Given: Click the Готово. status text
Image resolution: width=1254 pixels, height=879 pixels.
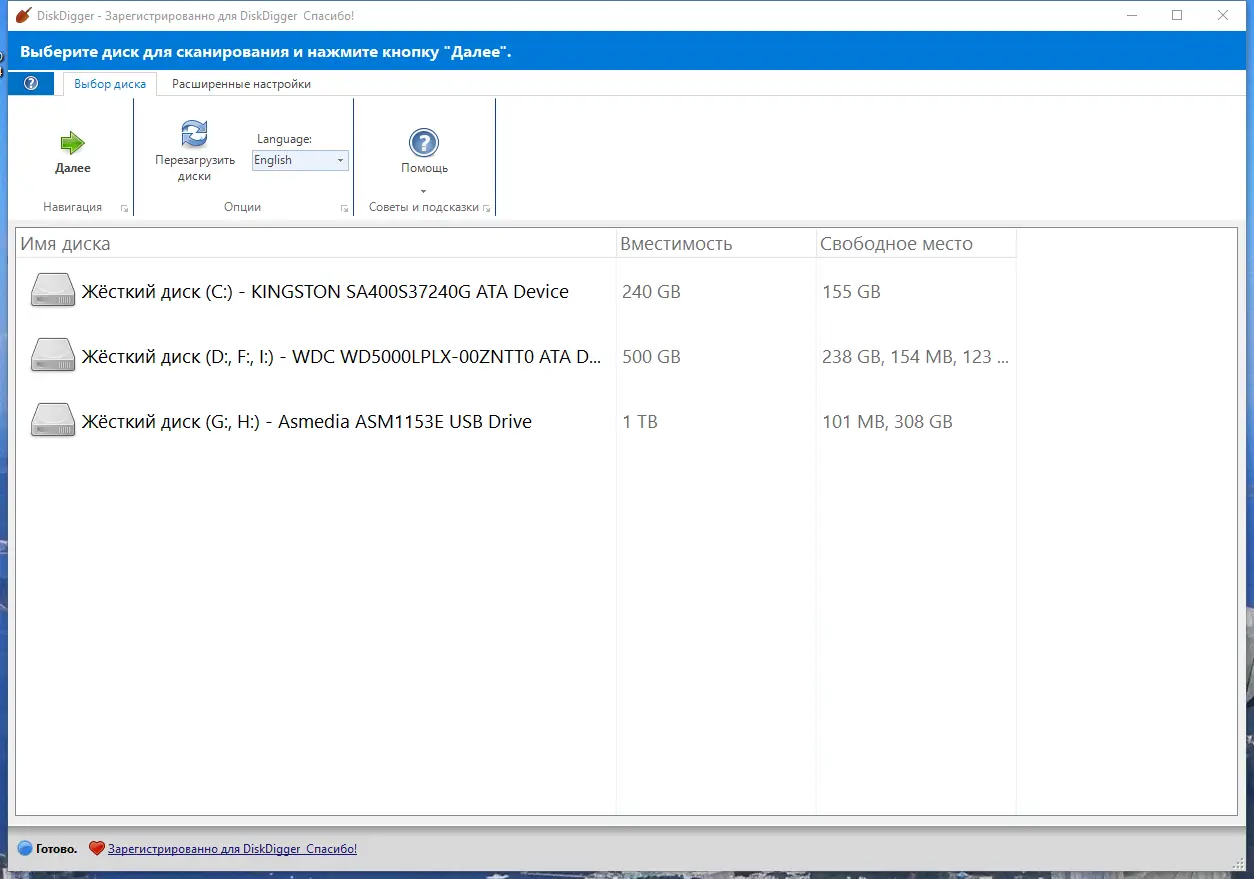Looking at the screenshot, I should click(x=56, y=848).
